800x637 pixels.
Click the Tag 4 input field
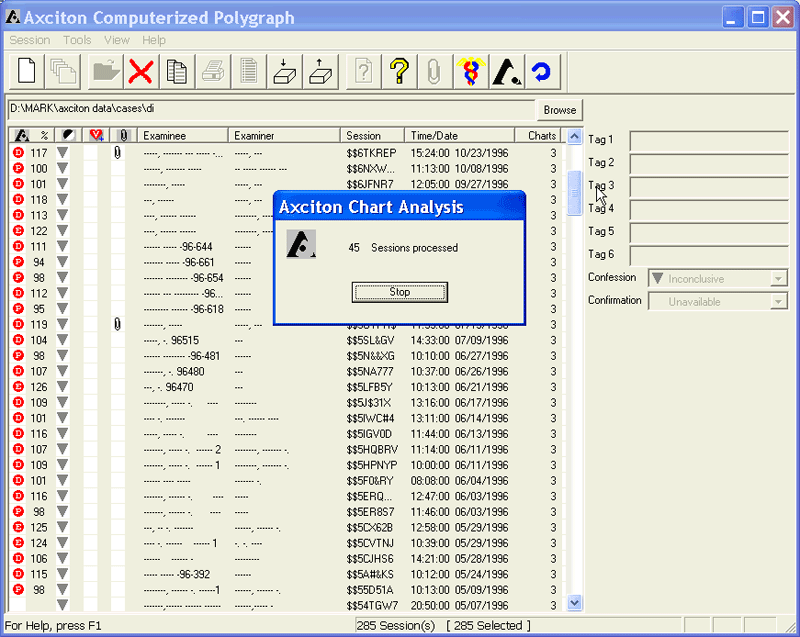709,210
